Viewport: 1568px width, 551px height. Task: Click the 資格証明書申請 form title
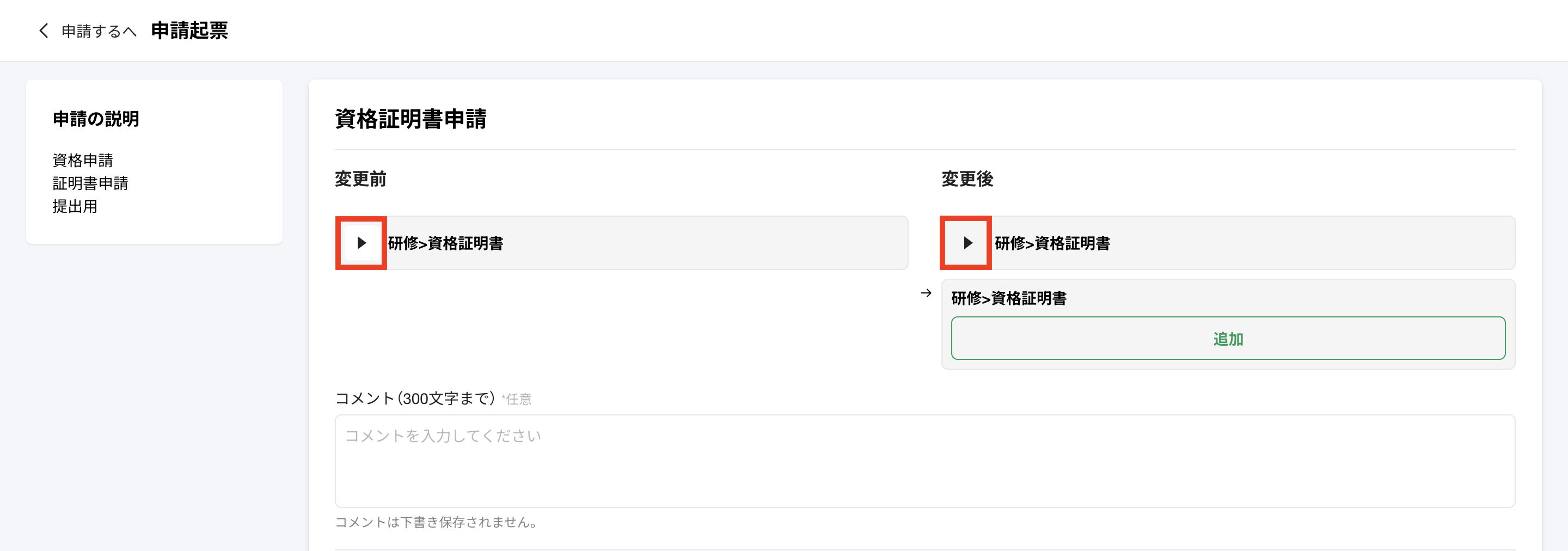[411, 119]
